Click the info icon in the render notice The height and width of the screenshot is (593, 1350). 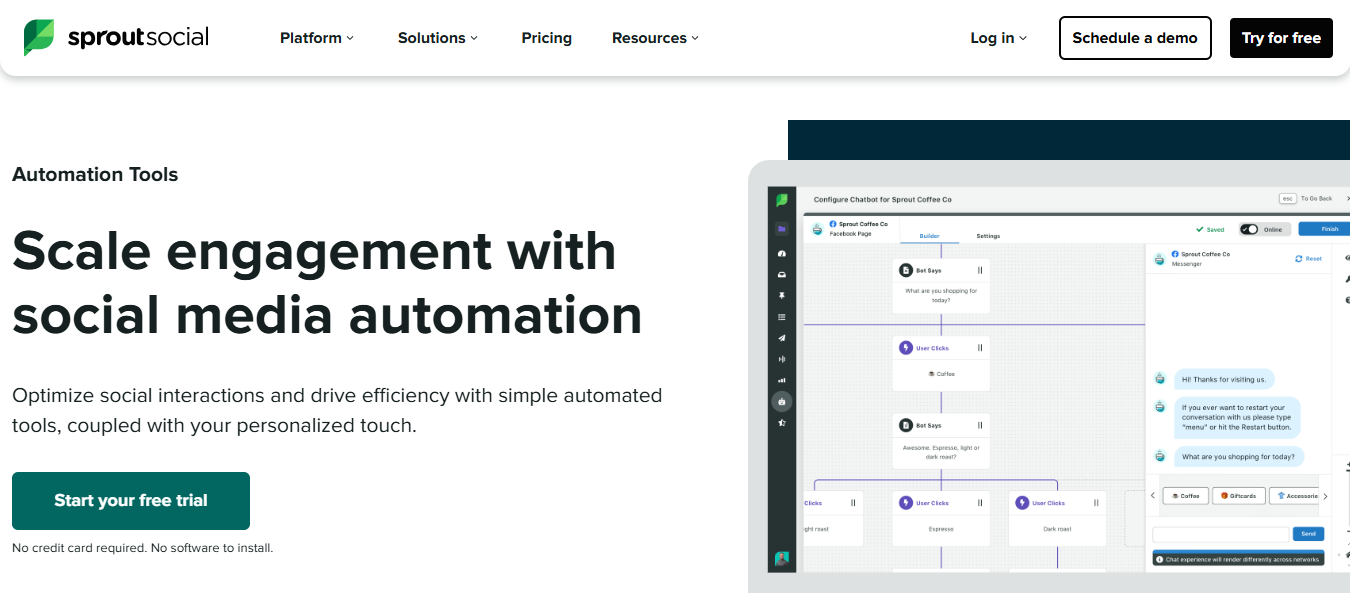[1160, 559]
